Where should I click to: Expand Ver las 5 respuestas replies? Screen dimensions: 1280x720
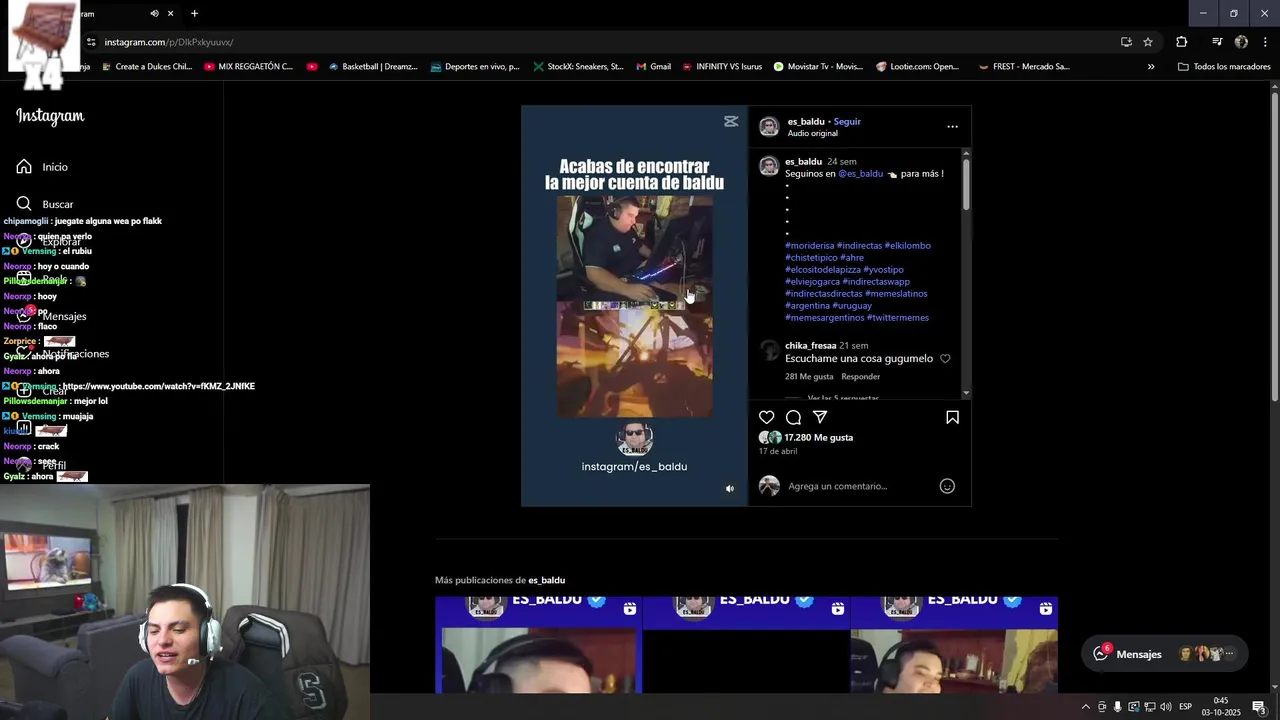843,398
